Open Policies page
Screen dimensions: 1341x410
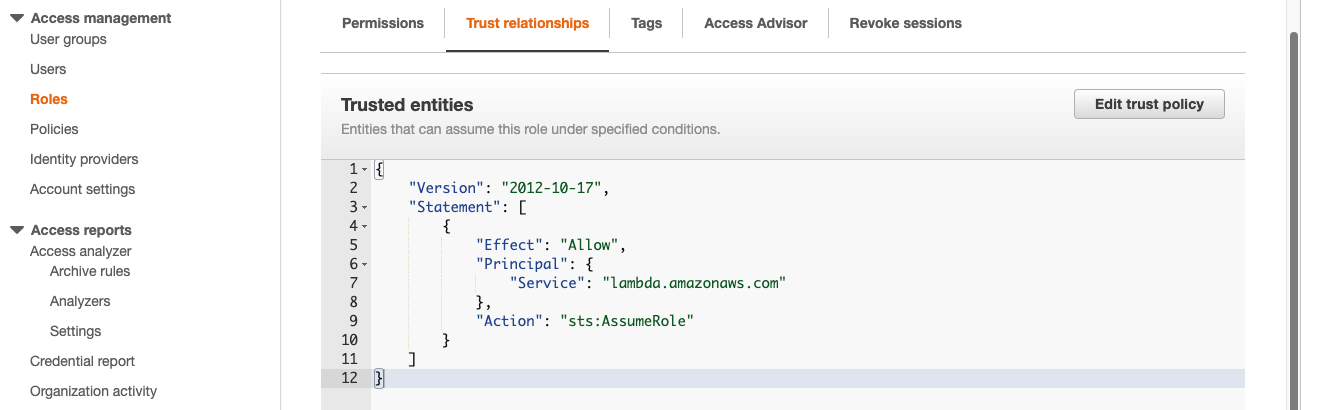pos(54,129)
